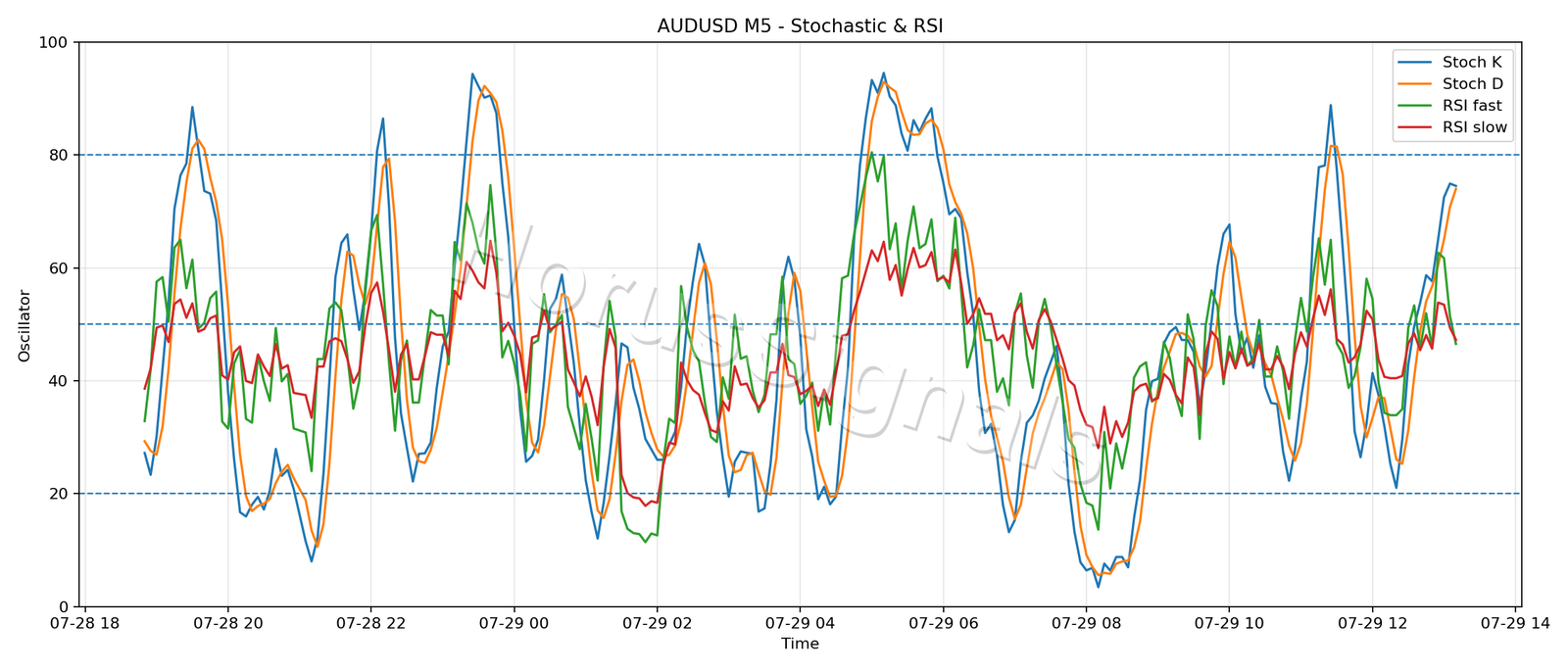1568x672 pixels.
Task: Click the 'Time' x-axis label
Action: tap(800, 644)
